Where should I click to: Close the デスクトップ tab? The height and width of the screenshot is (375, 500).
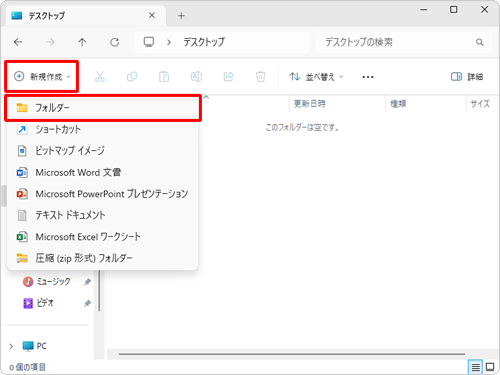tap(152, 15)
